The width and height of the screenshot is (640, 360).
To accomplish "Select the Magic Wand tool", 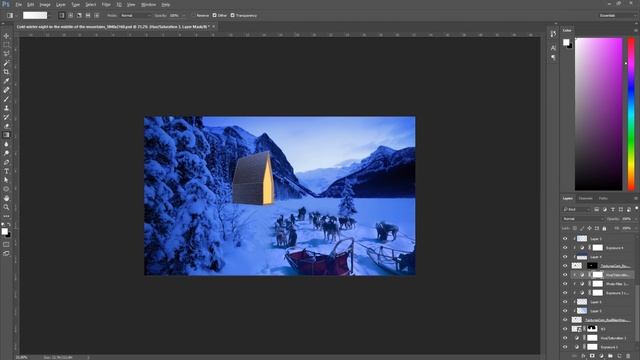I will click(x=6, y=63).
